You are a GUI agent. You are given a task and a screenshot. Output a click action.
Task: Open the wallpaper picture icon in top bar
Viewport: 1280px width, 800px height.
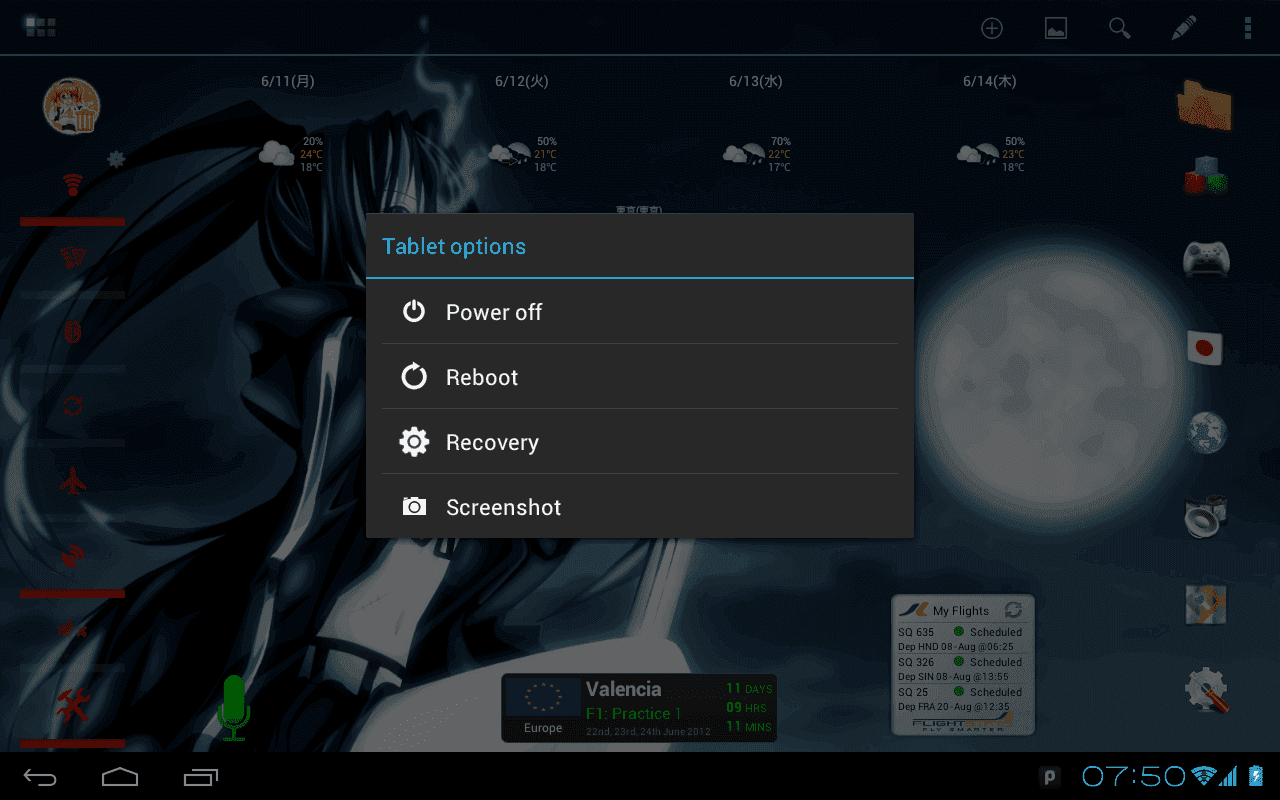(x=1056, y=28)
